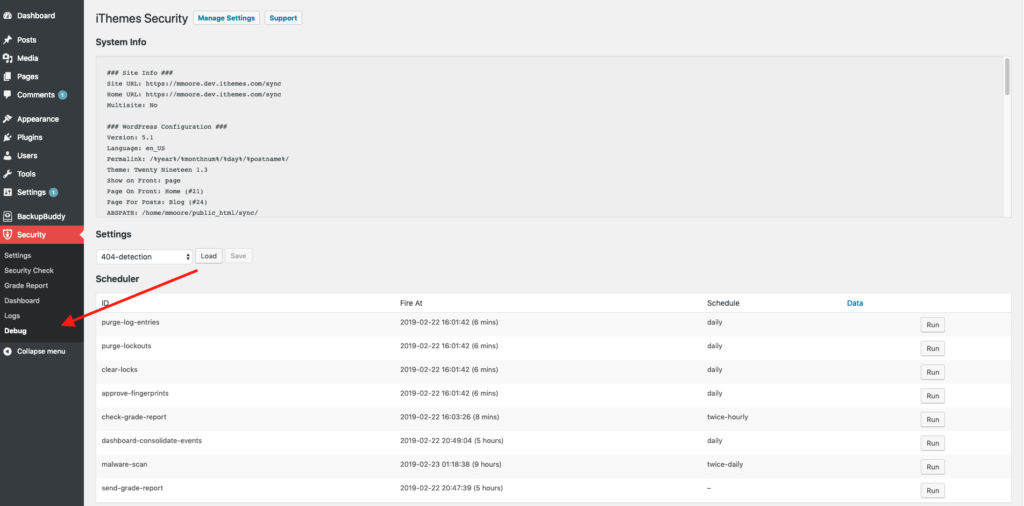Screen dimensions: 1024x506
Task: Click the Dashboard gauge icon in sidebar
Action: pos(8,16)
